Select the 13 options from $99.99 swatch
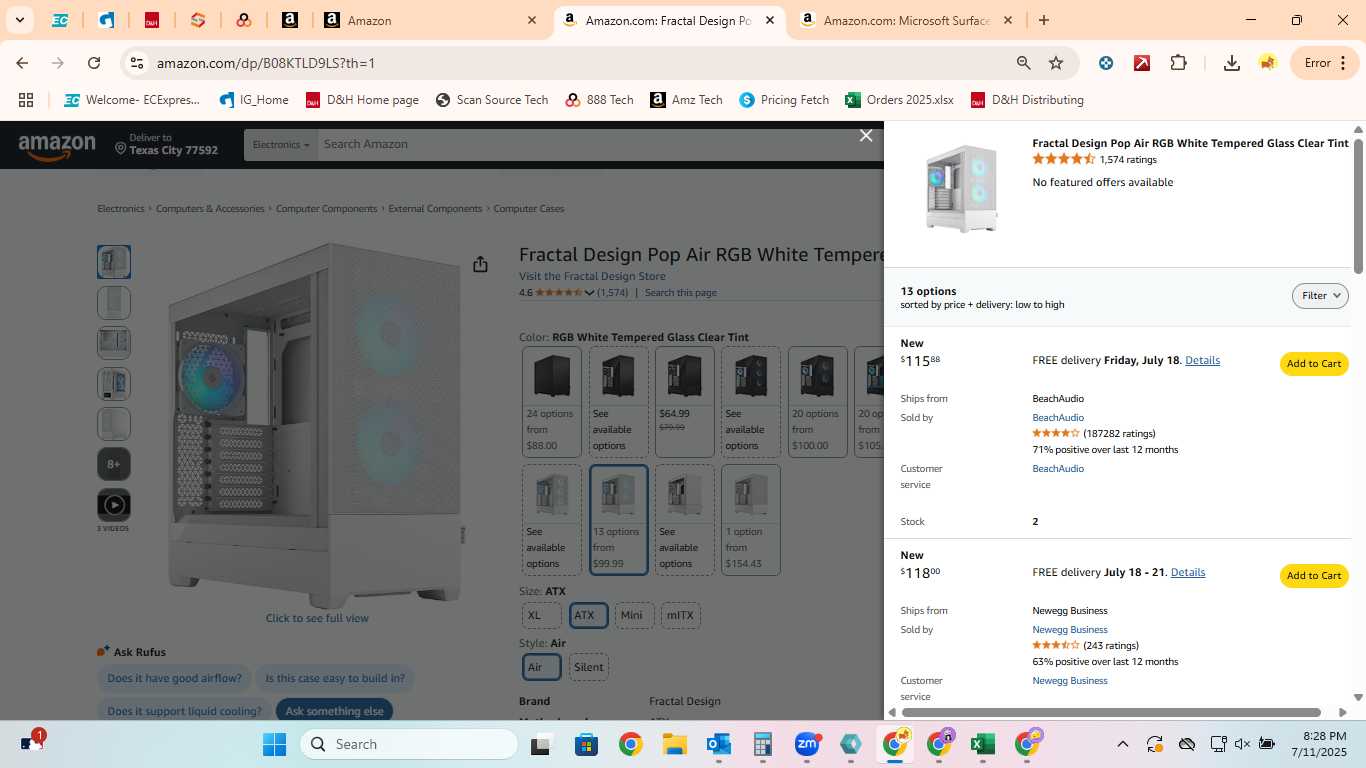 click(618, 520)
